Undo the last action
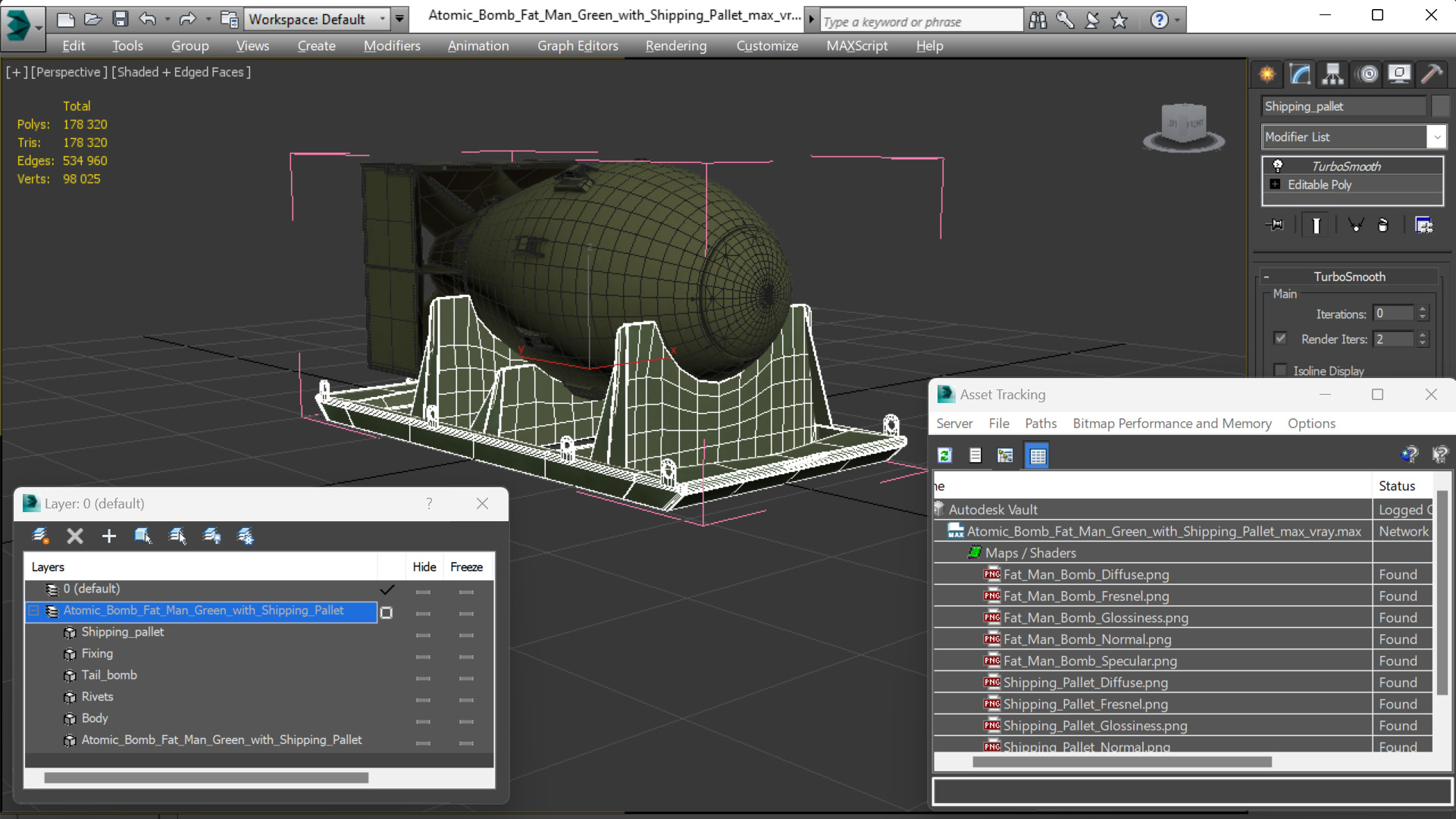1456x819 pixels. (x=148, y=19)
